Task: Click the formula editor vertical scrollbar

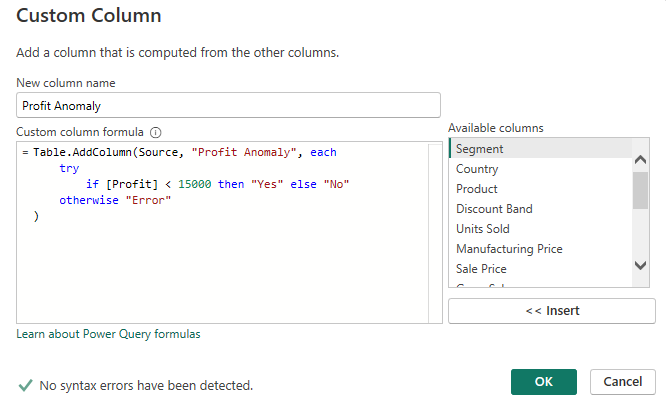Action: point(435,233)
